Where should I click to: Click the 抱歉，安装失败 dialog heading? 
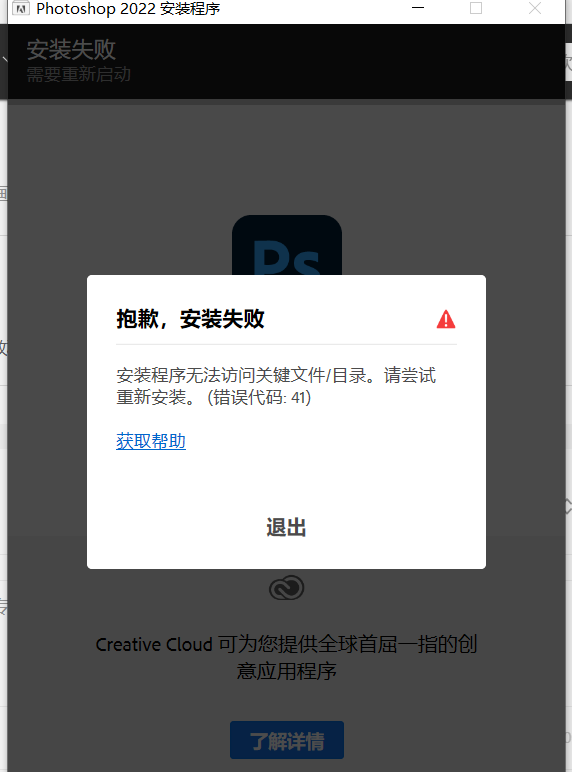click(x=190, y=319)
